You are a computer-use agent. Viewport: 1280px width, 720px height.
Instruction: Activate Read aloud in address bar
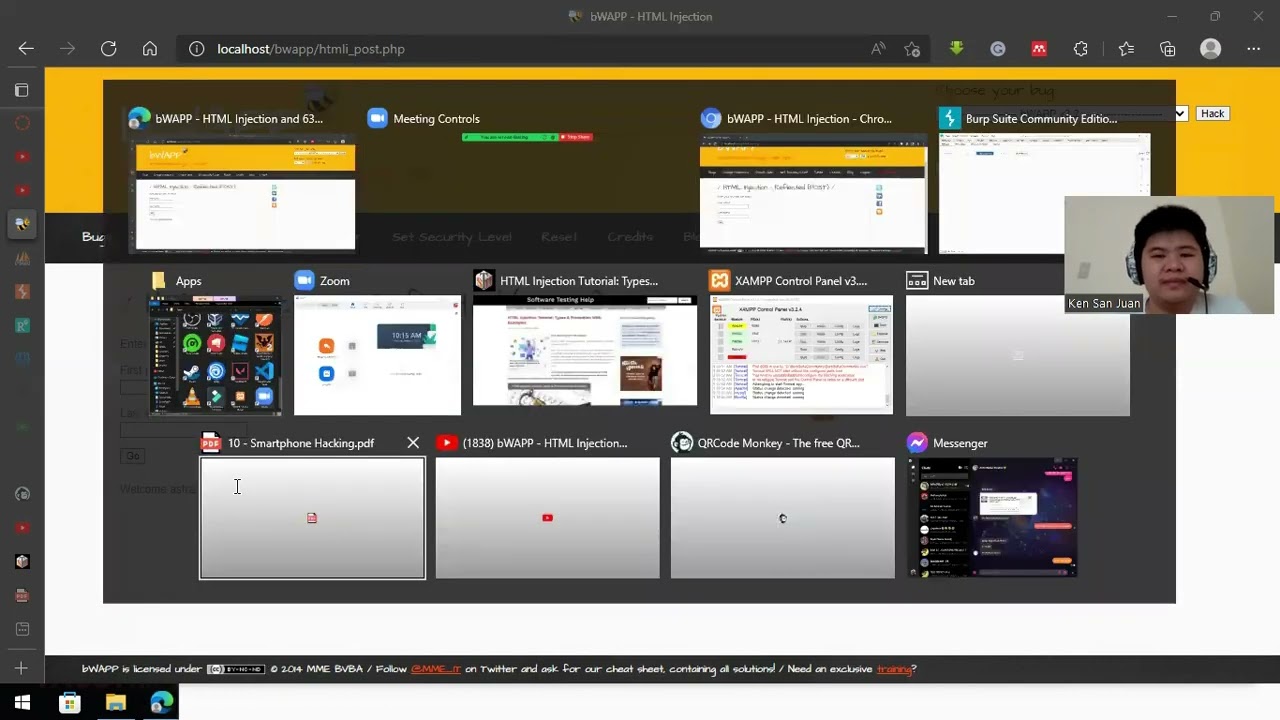878,49
